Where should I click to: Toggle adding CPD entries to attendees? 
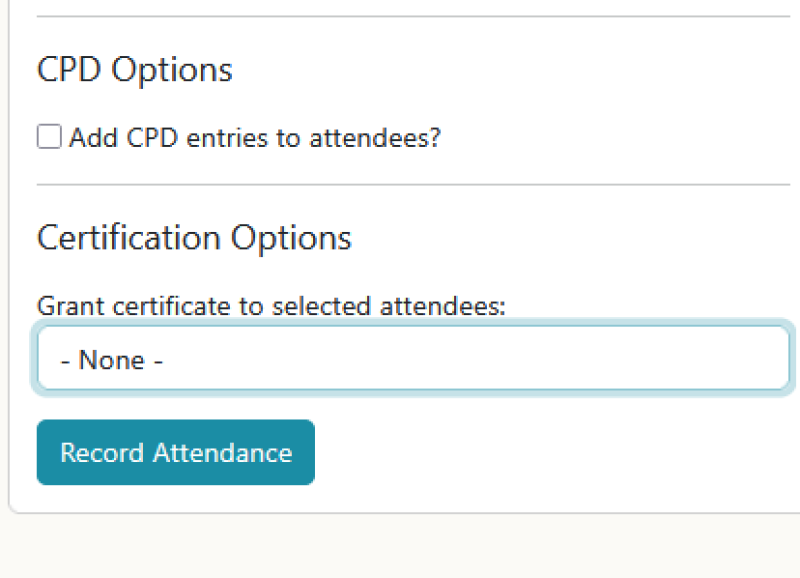click(x=49, y=137)
